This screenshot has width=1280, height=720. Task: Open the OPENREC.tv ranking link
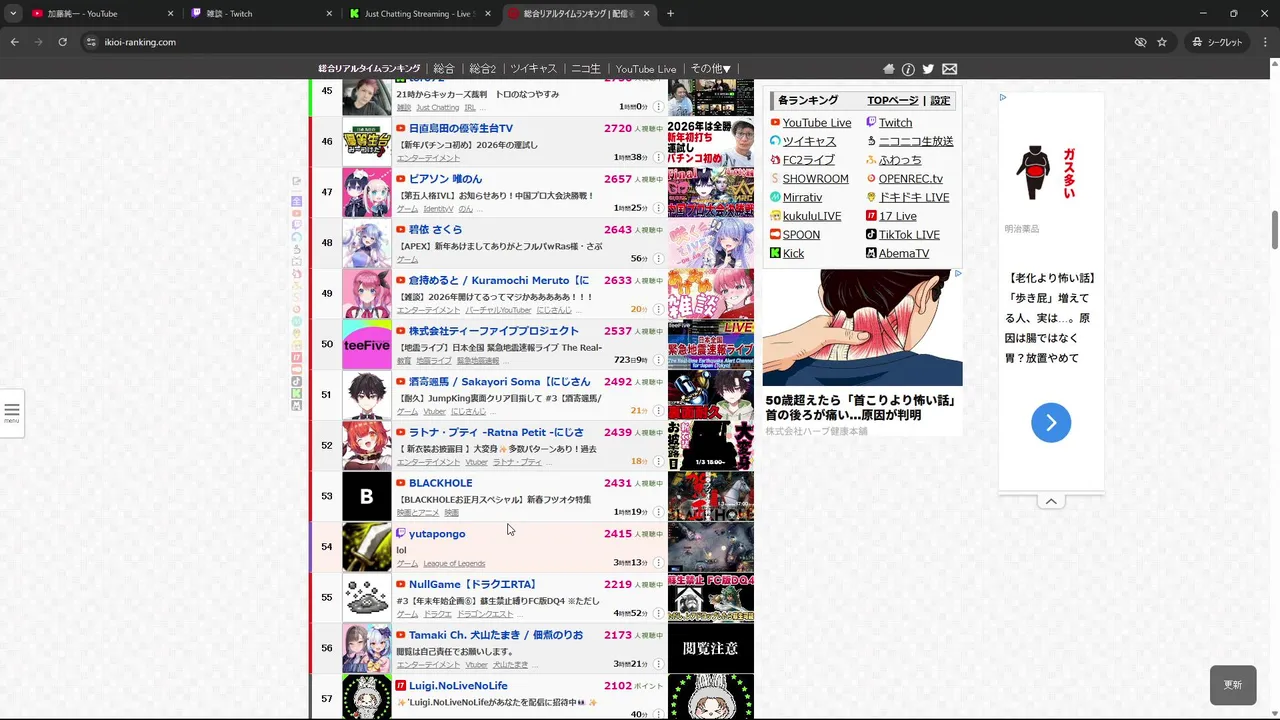tap(910, 179)
